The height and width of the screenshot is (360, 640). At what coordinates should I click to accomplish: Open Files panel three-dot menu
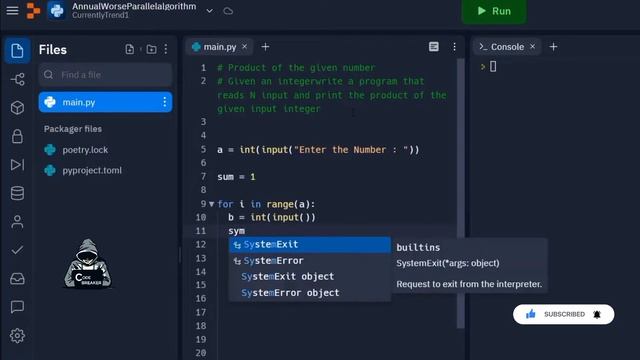[x=166, y=49]
